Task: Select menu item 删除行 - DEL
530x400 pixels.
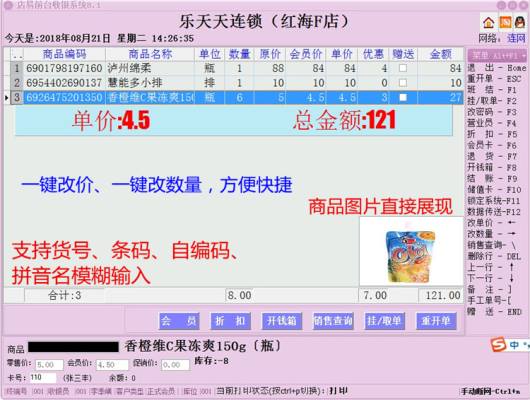Action: click(494, 256)
